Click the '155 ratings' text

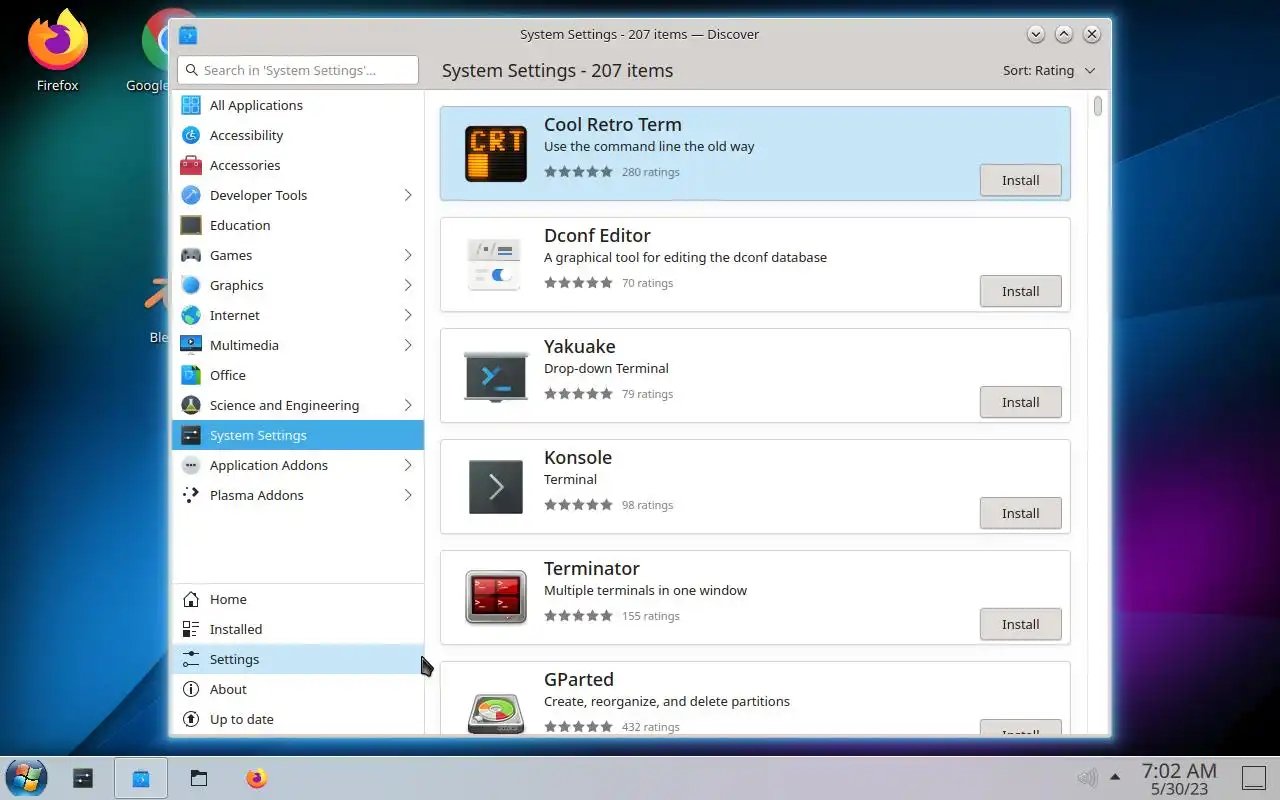pos(650,616)
